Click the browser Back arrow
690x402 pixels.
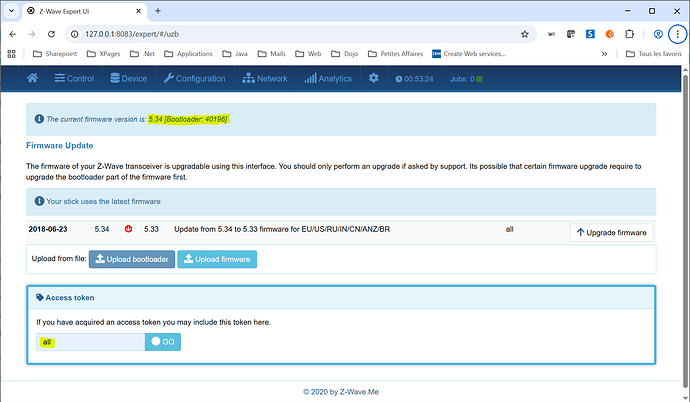tap(13, 34)
